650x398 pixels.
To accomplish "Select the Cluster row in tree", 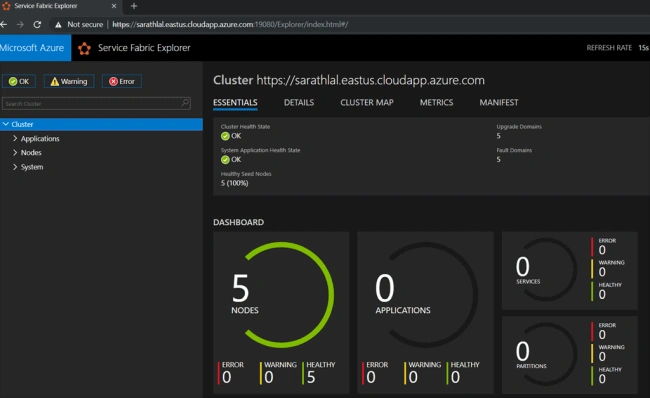I will 101,124.
